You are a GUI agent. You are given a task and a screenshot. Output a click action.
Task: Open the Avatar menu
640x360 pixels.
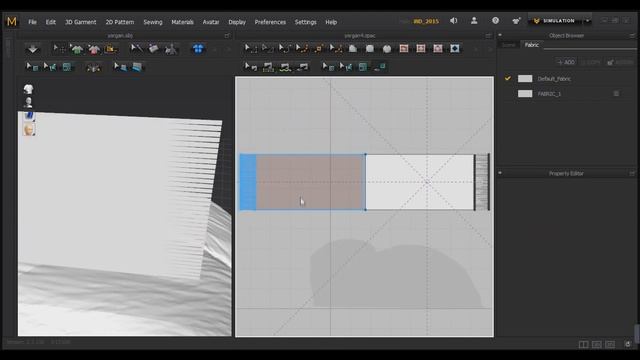click(x=211, y=22)
